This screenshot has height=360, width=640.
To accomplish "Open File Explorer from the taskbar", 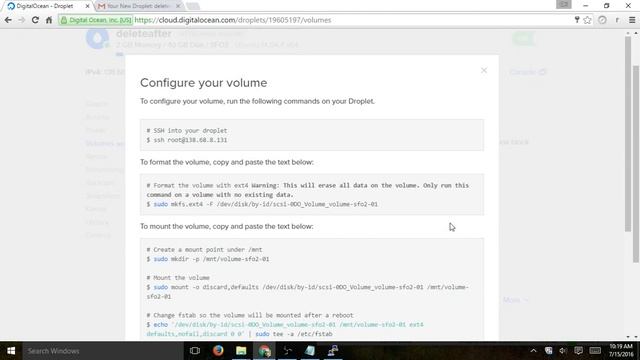I will 241,351.
